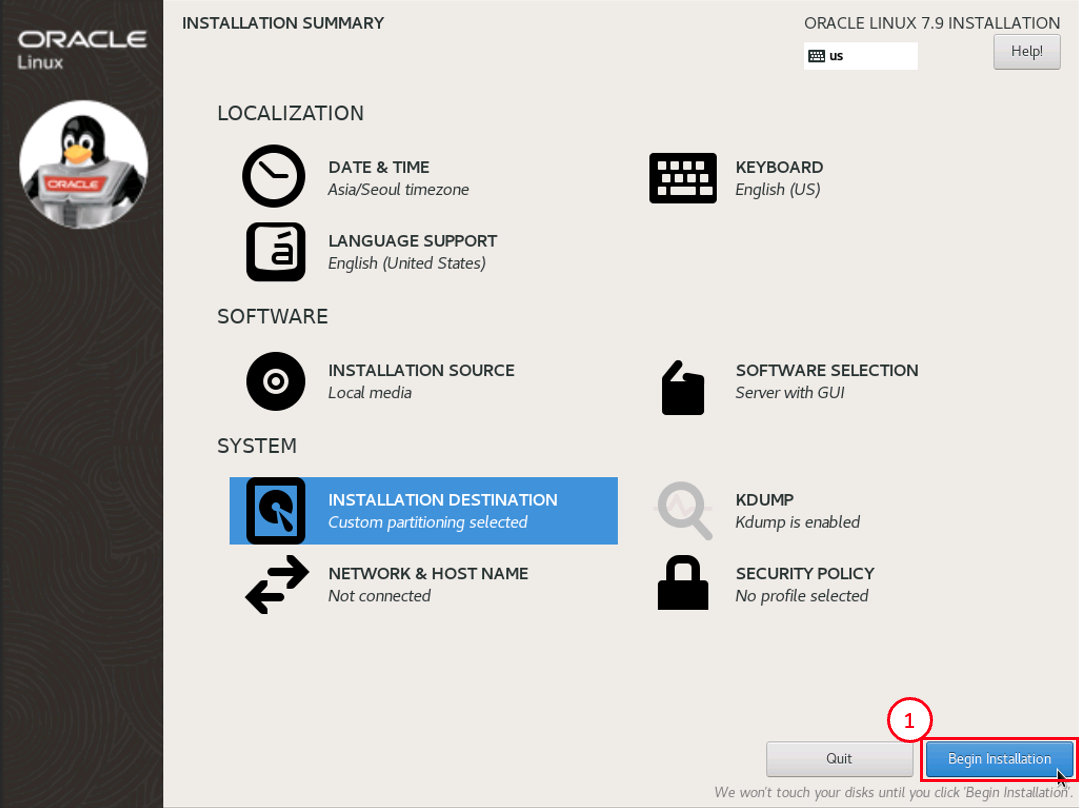1079x808 pixels.
Task: Select the LANGUAGE SUPPORT label
Action: (x=412, y=241)
